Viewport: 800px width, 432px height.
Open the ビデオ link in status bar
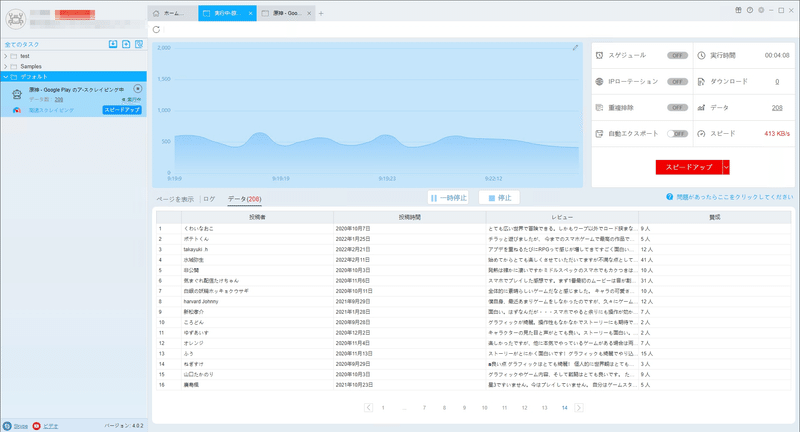tap(51, 426)
